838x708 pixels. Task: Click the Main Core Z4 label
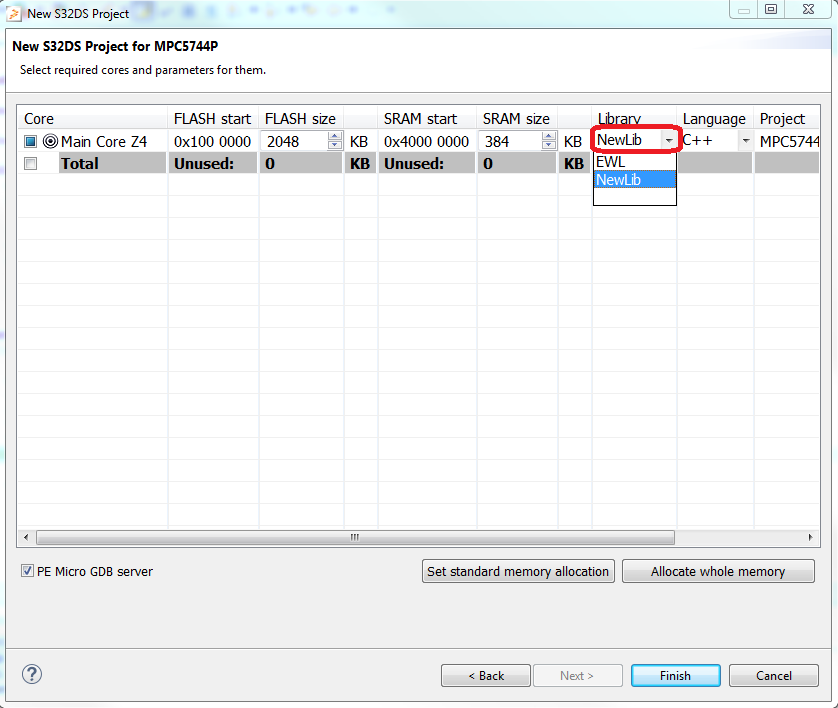[x=104, y=142]
